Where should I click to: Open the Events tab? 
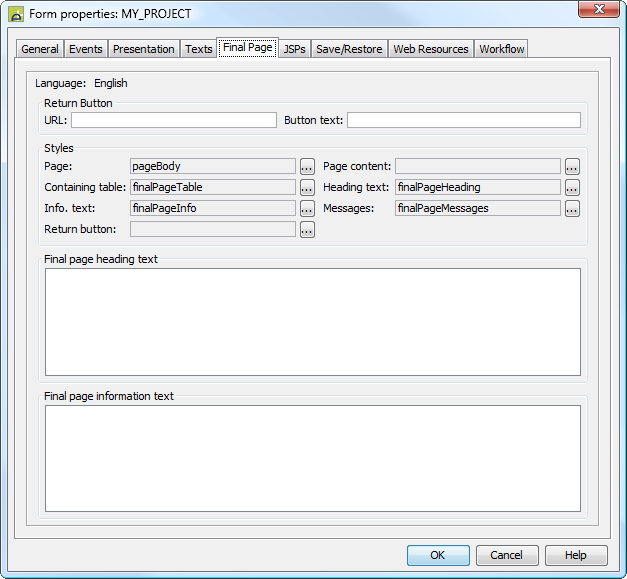click(86, 49)
